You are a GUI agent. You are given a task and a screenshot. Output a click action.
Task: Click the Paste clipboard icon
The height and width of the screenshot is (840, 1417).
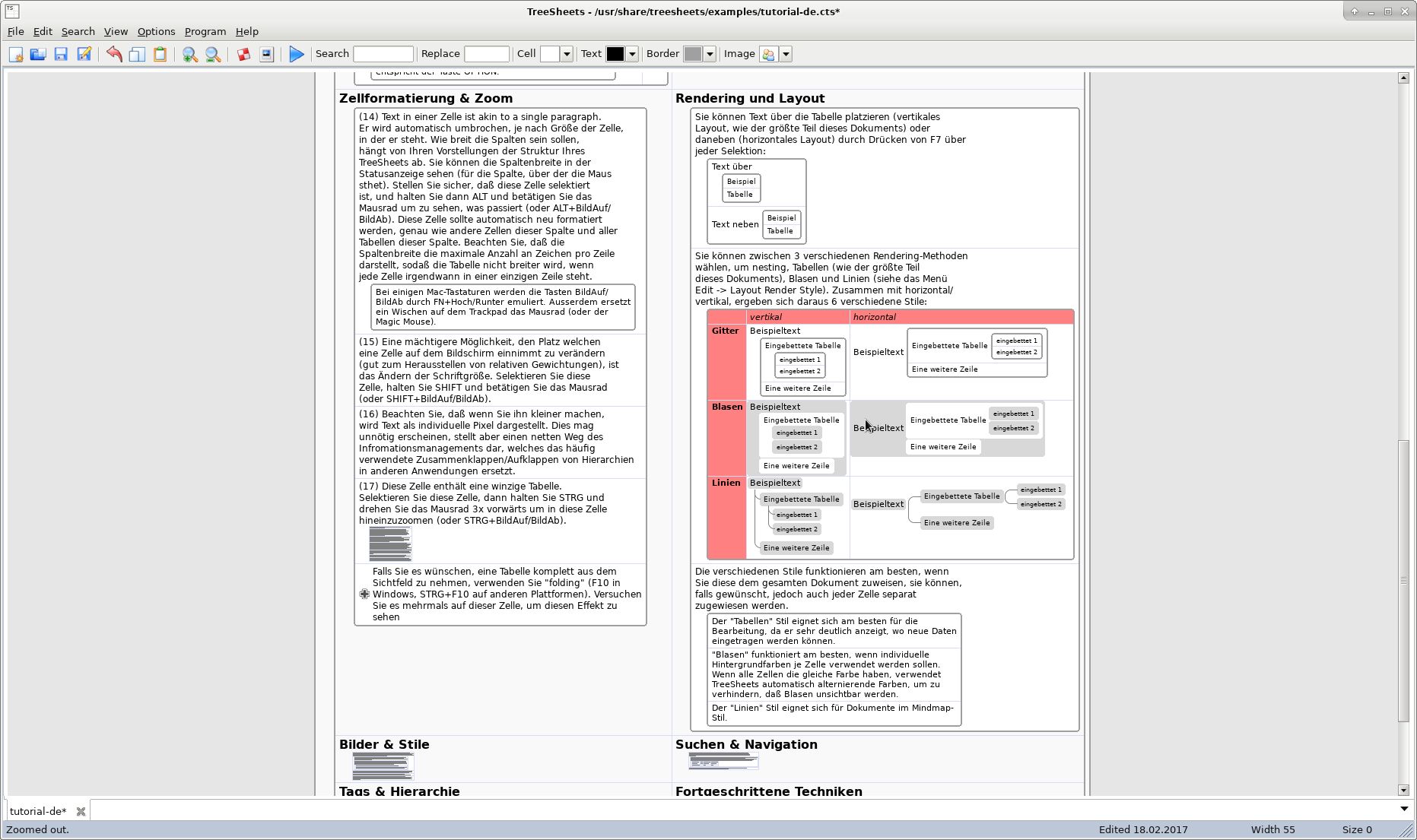pos(160,54)
